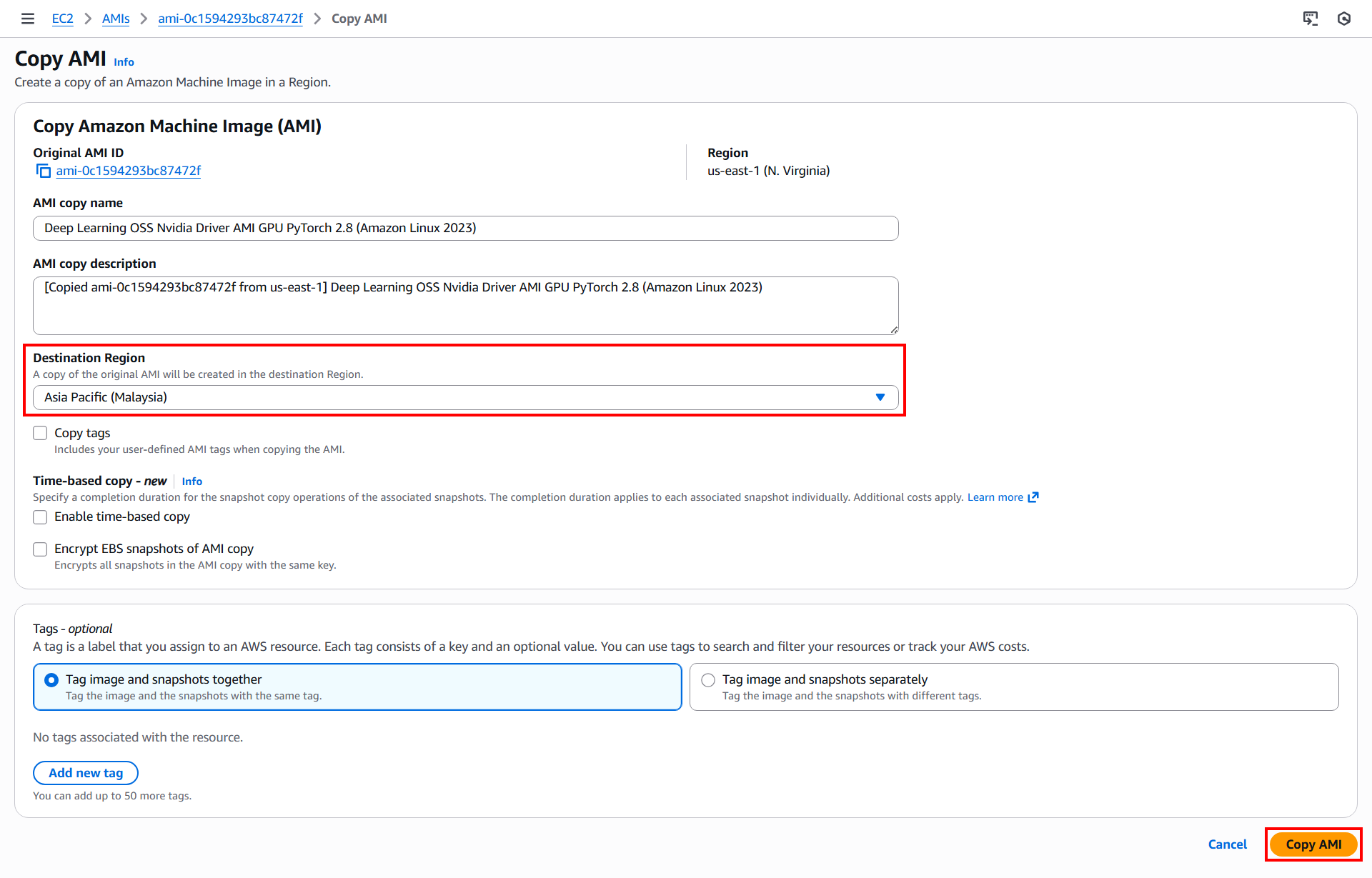Viewport: 1372px width, 878px height.
Task: Go to EC2 breadcrumb
Action: pos(62,19)
